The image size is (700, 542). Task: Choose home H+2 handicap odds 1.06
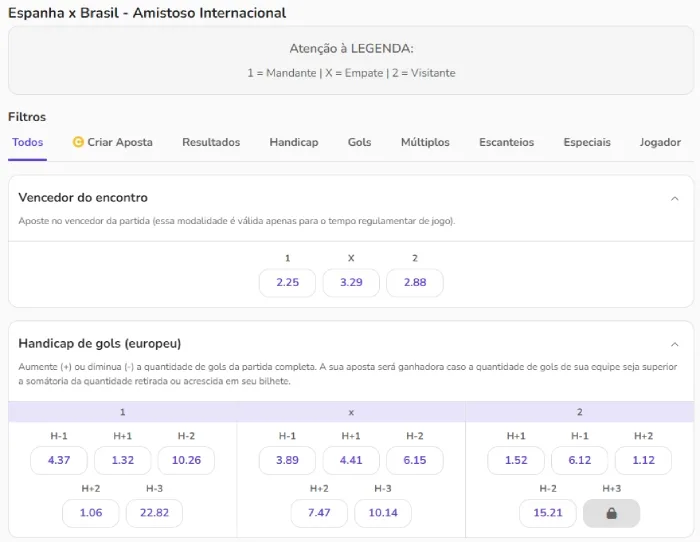(91, 513)
